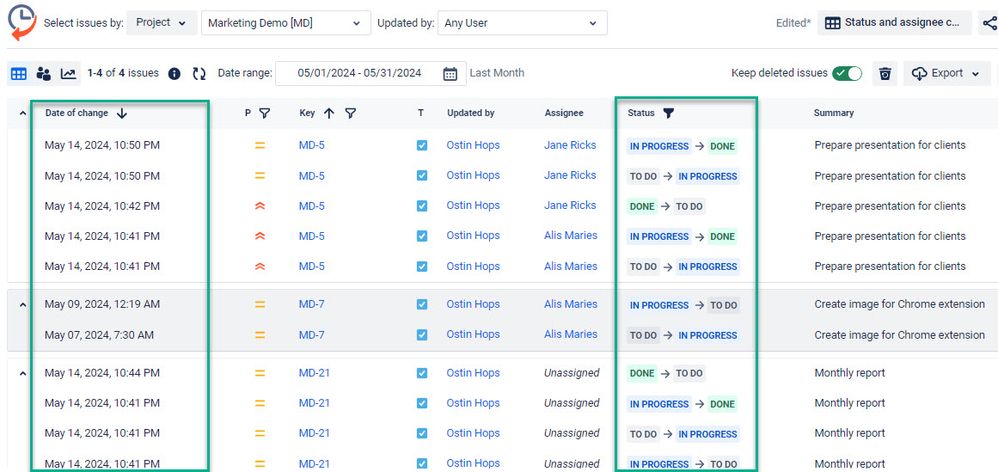Image resolution: width=998 pixels, height=472 pixels.
Task: Click the Updated by column header
Action: coord(471,113)
